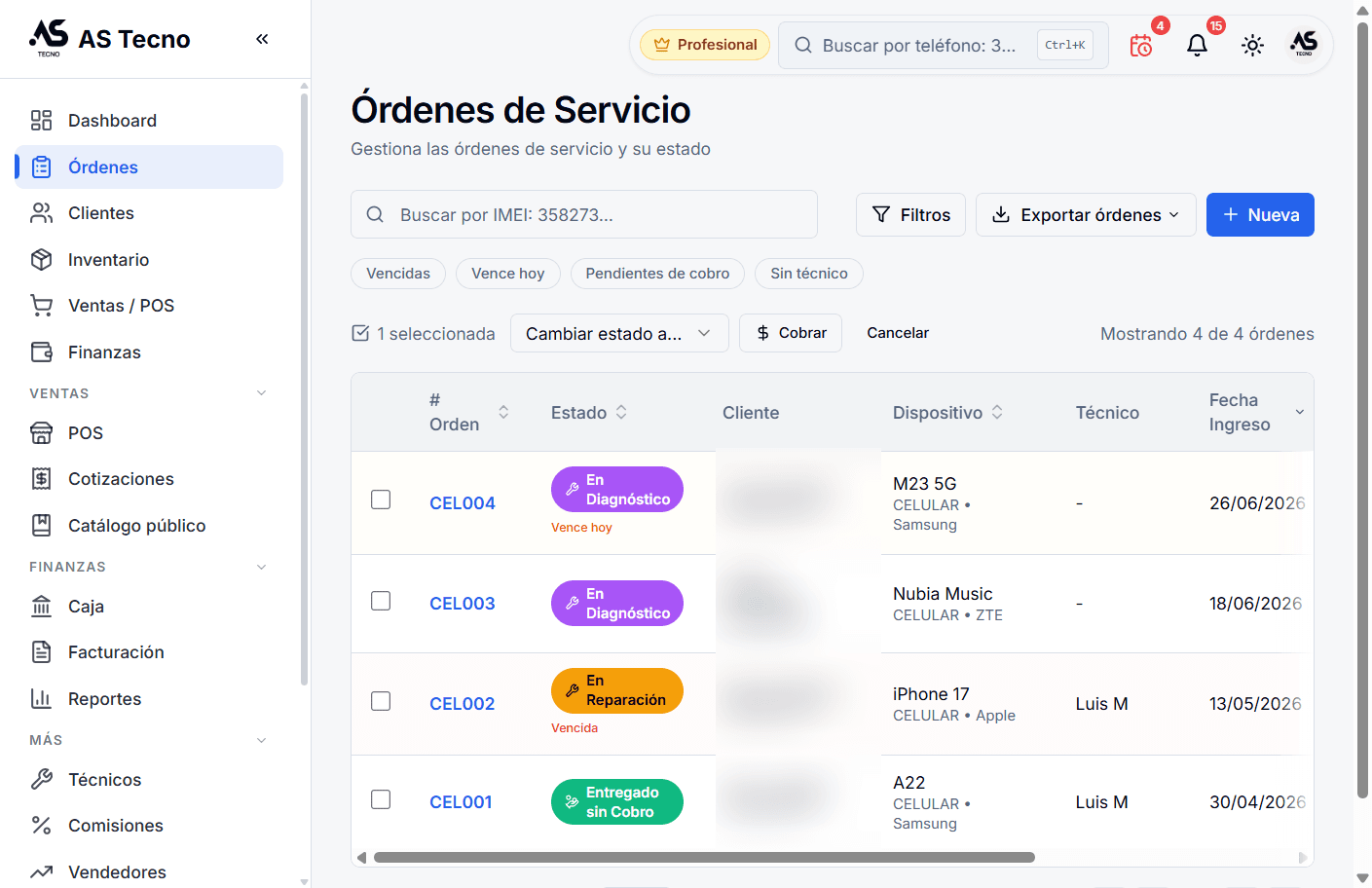The width and height of the screenshot is (1372, 888).
Task: Click Profesional plan badge
Action: 705,45
